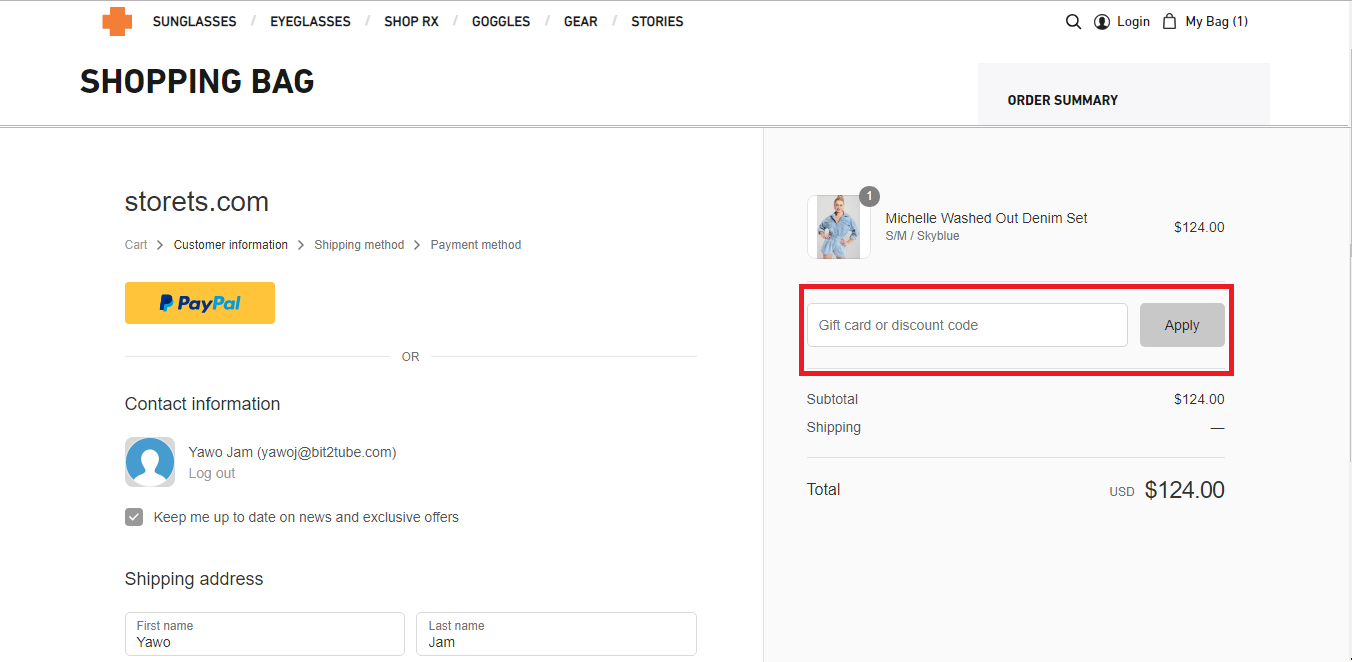Click the Login link

click(1133, 21)
